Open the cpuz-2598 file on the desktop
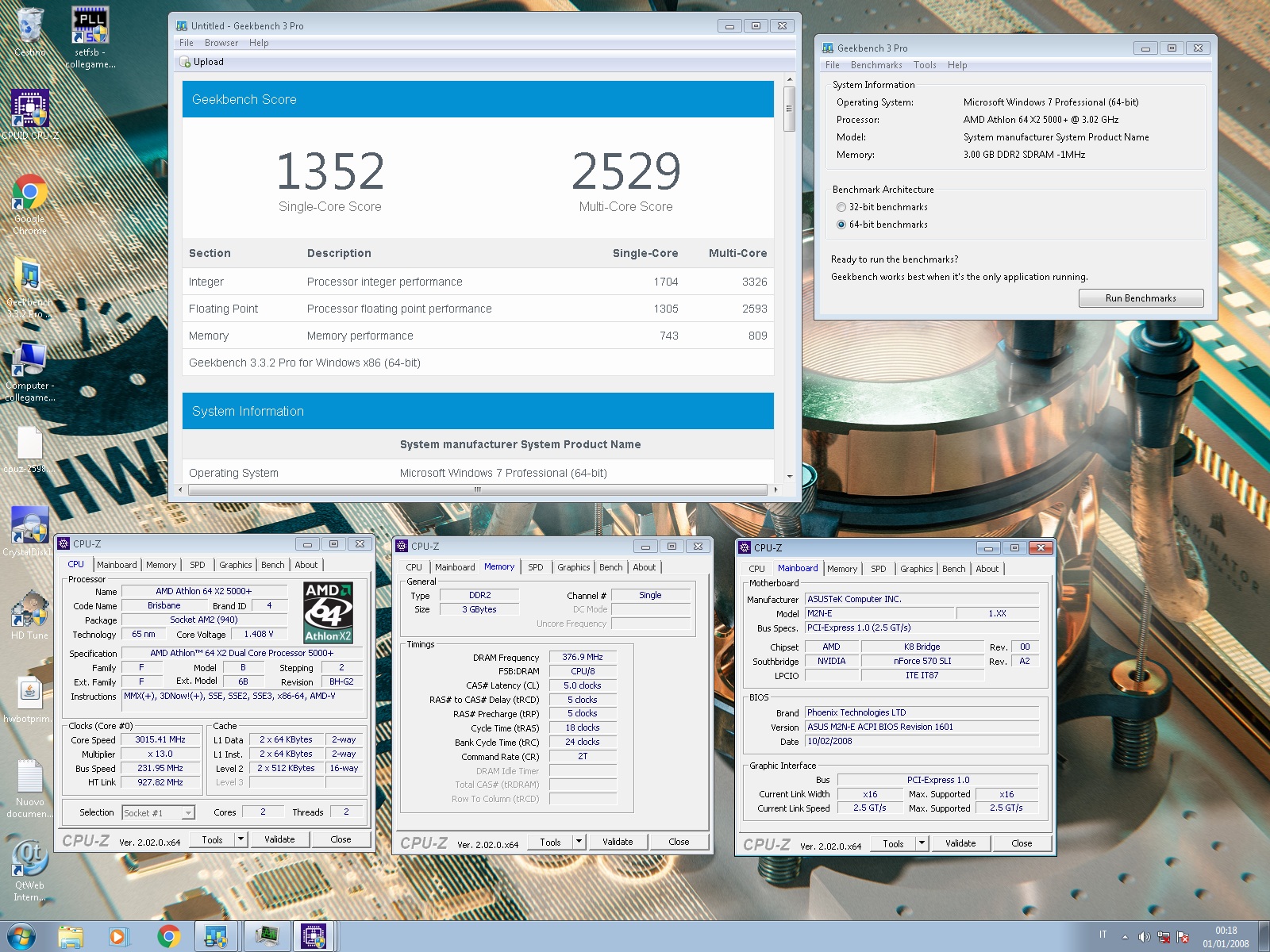This screenshot has width=1270, height=952. coord(29,450)
